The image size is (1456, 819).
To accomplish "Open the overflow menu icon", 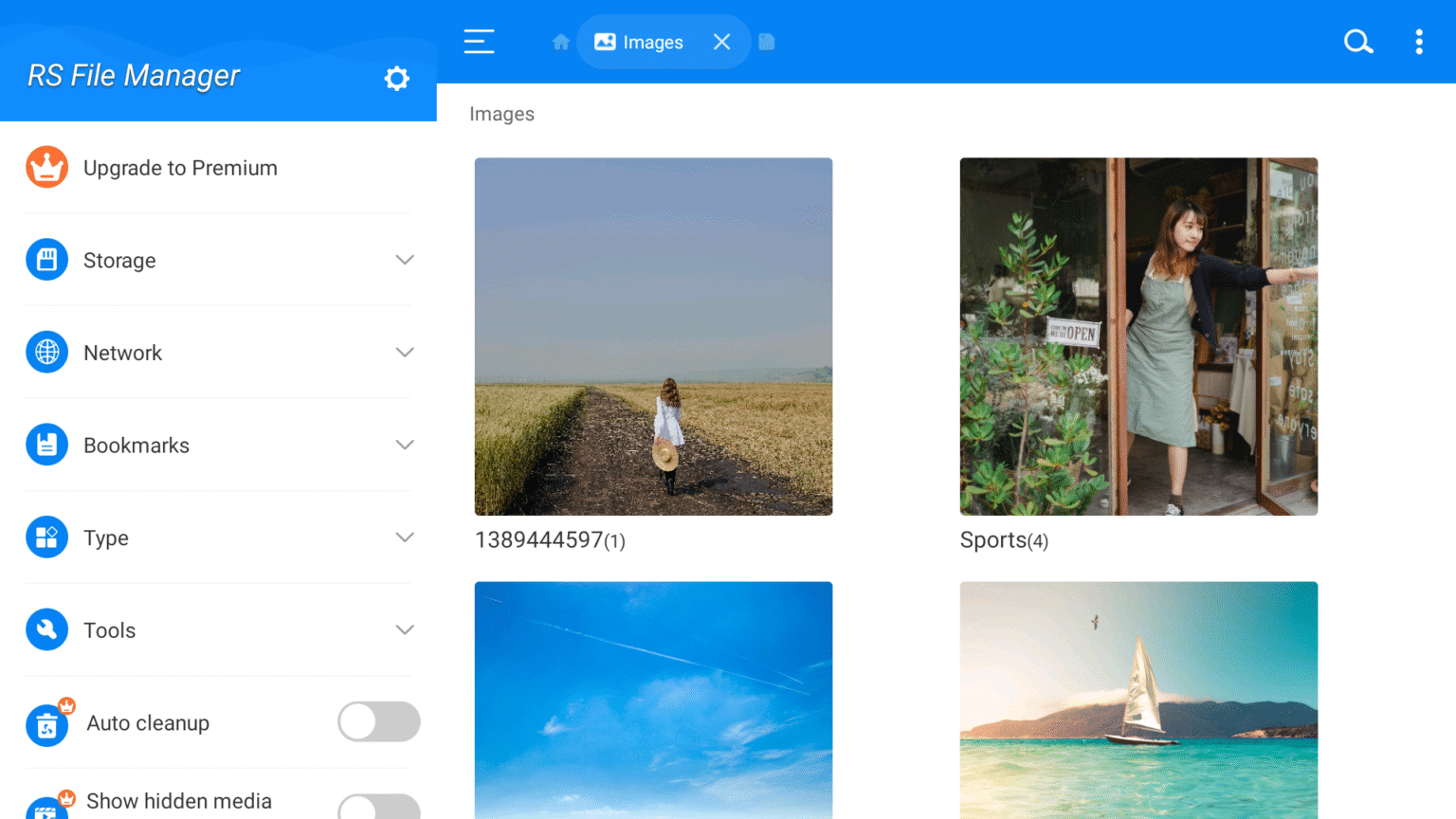I will click(x=1419, y=42).
